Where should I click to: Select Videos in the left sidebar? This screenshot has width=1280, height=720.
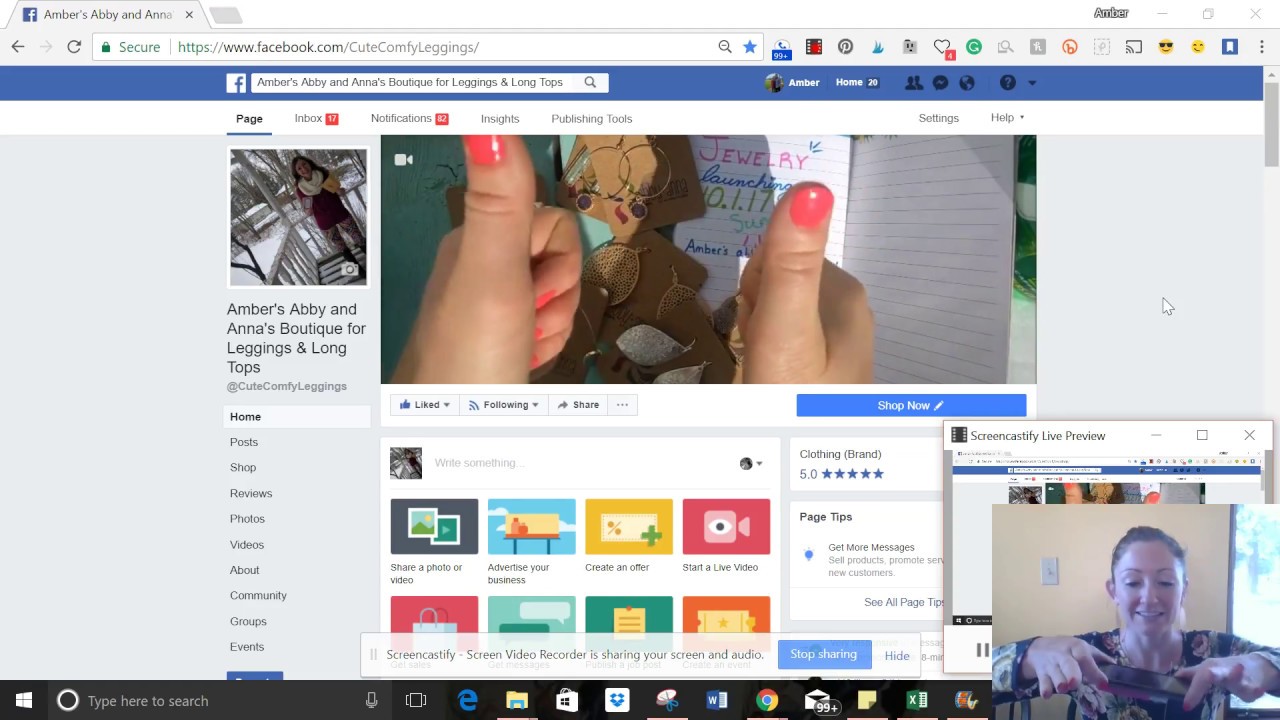tap(247, 544)
